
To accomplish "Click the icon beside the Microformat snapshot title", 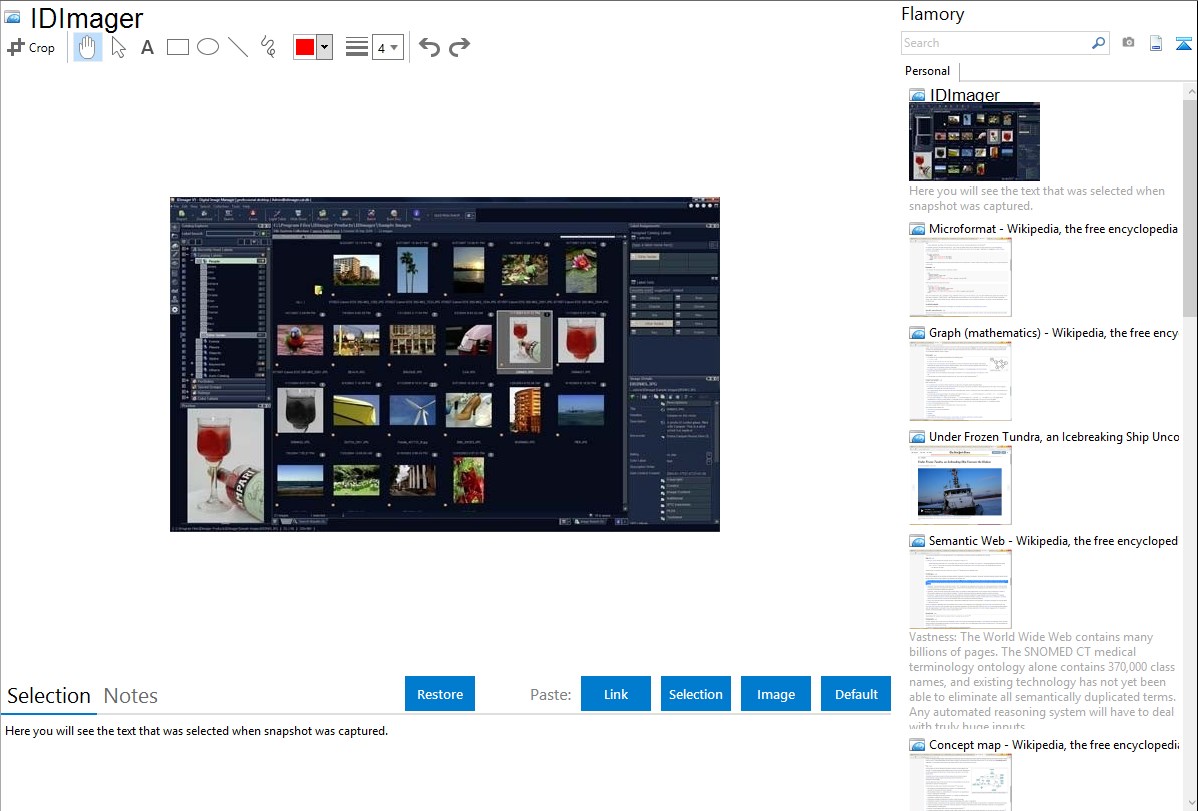I will click(918, 229).
